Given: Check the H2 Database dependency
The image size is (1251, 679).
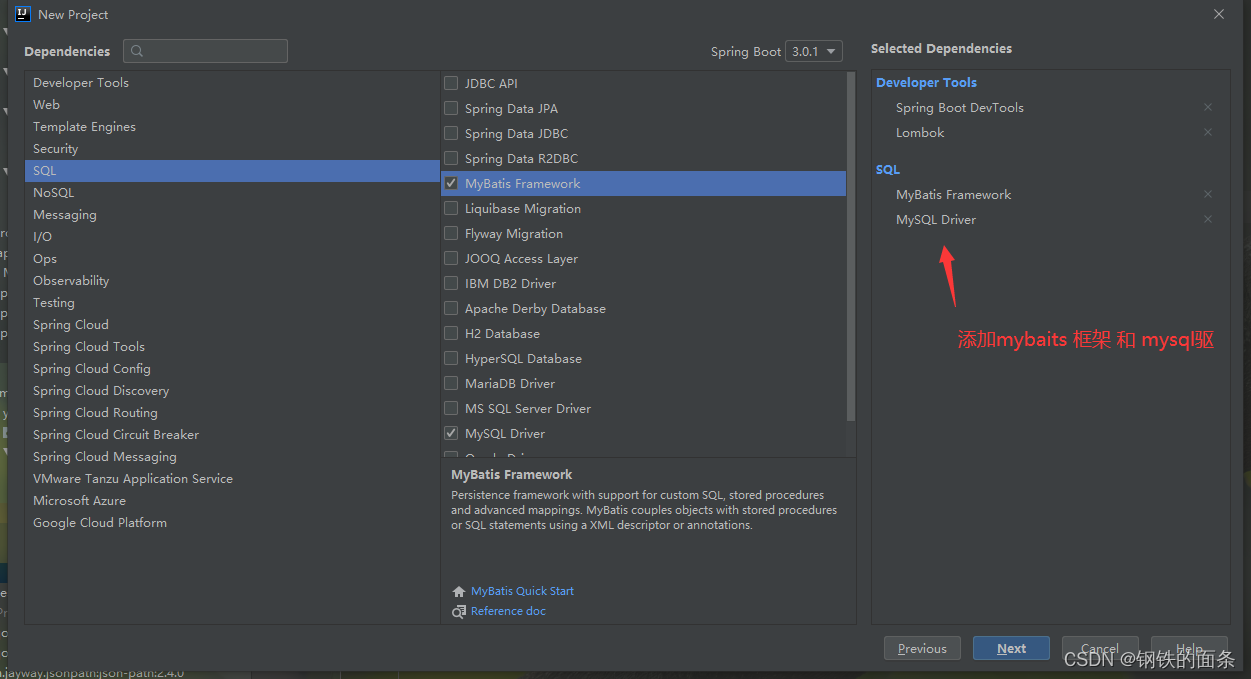Looking at the screenshot, I should click(x=451, y=334).
